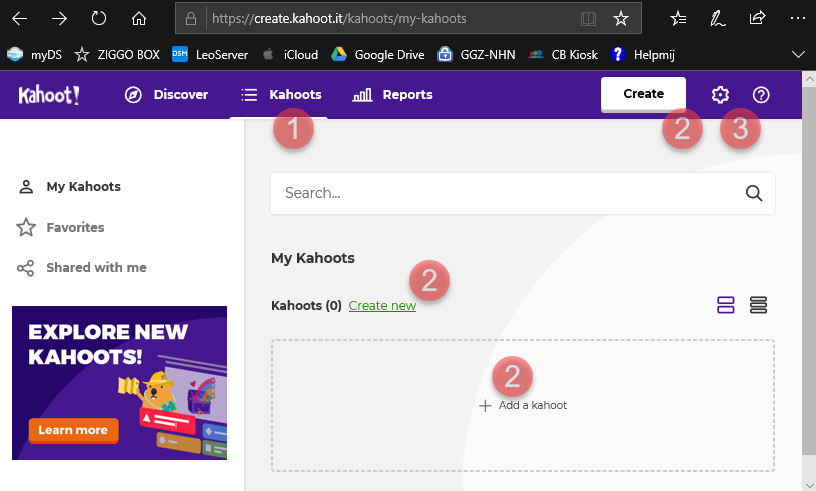Open the Kahoot help icon

761,95
